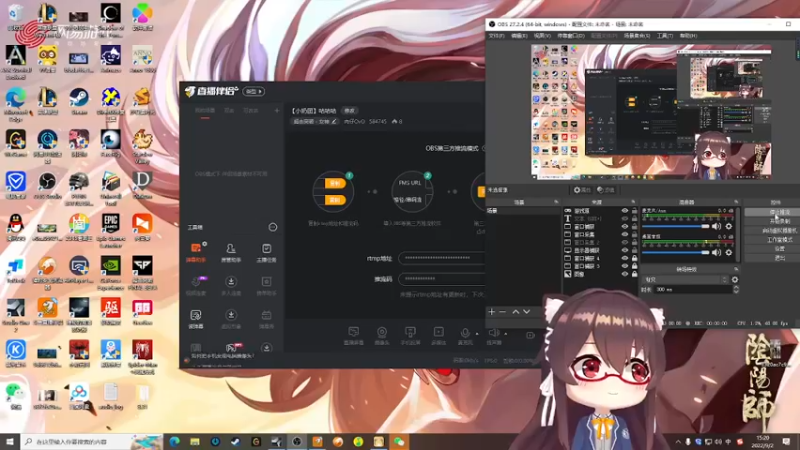Viewport: 800px width, 450px height.
Task: Open the OBS Studio desktop shortcut
Action: pyautogui.click(x=47, y=186)
